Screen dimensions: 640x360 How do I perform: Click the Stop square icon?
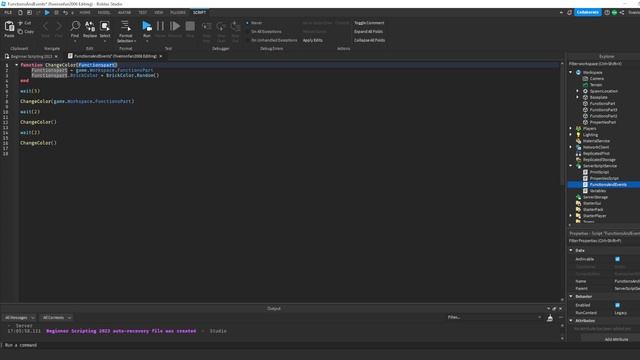tap(190, 27)
